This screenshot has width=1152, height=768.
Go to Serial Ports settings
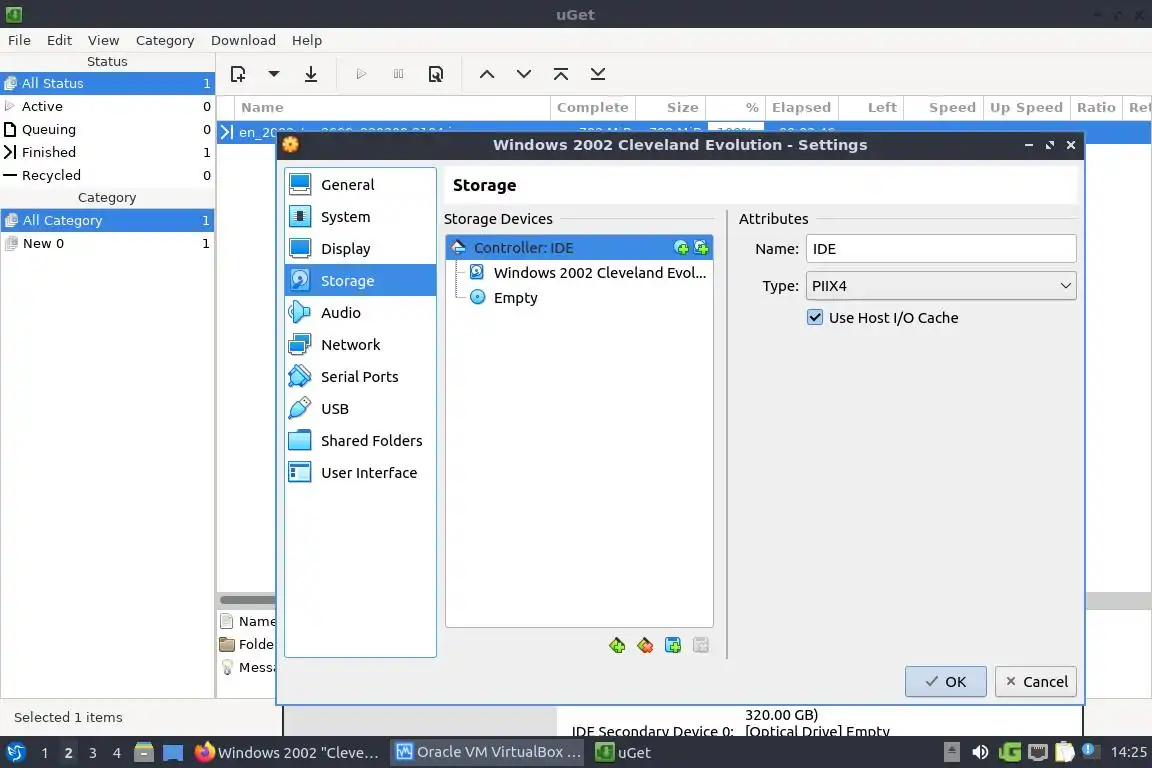(360, 376)
